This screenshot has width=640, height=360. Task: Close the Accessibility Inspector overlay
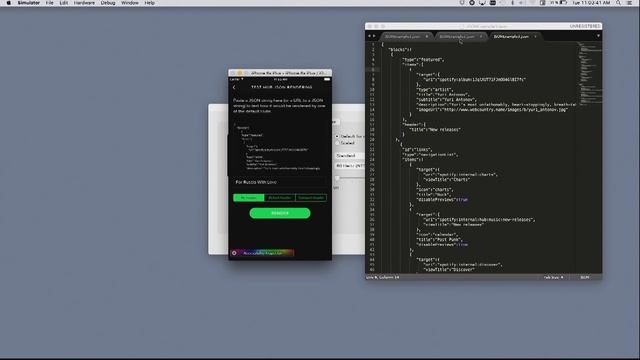pyautogui.click(x=234, y=253)
